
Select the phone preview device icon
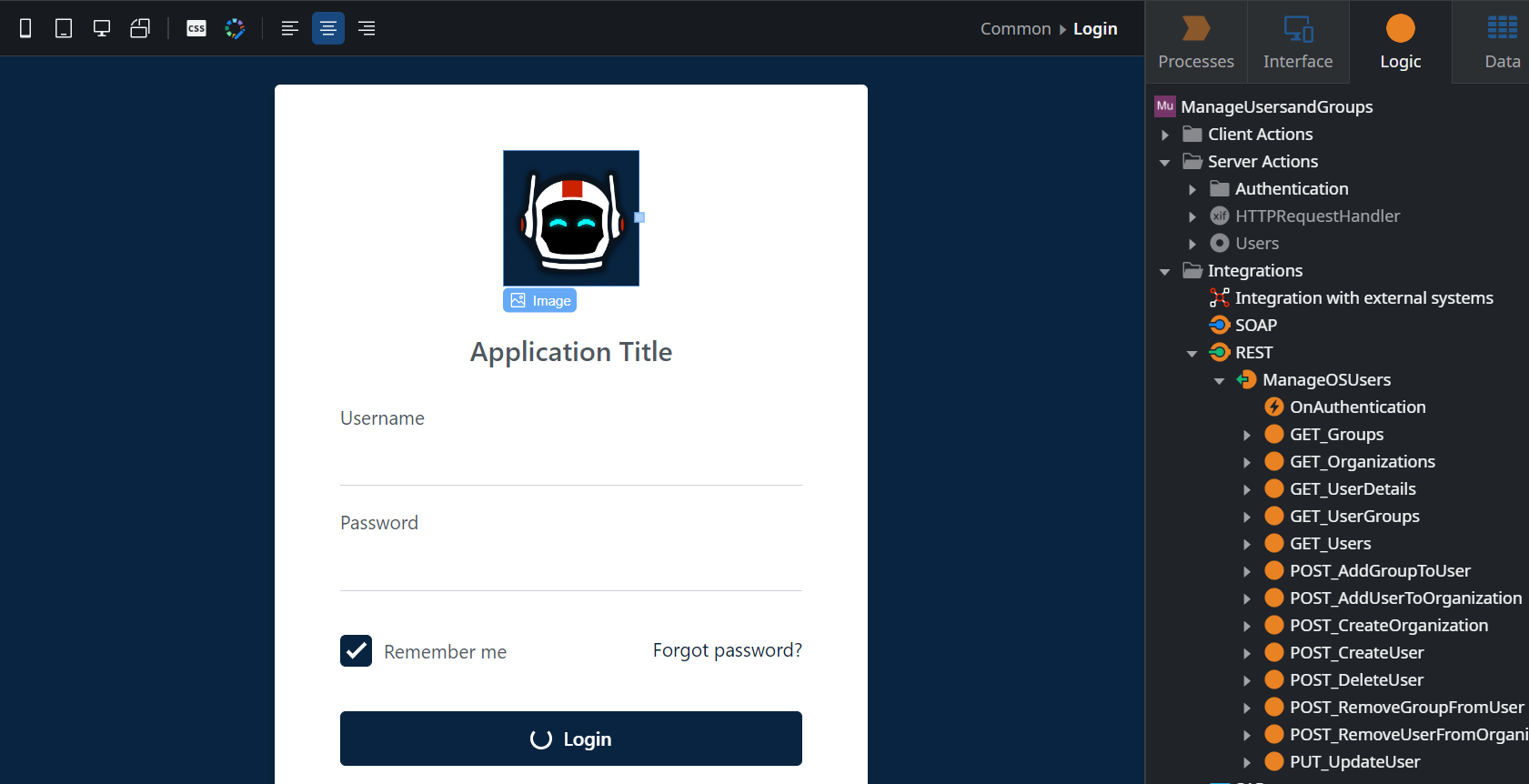pos(25,28)
